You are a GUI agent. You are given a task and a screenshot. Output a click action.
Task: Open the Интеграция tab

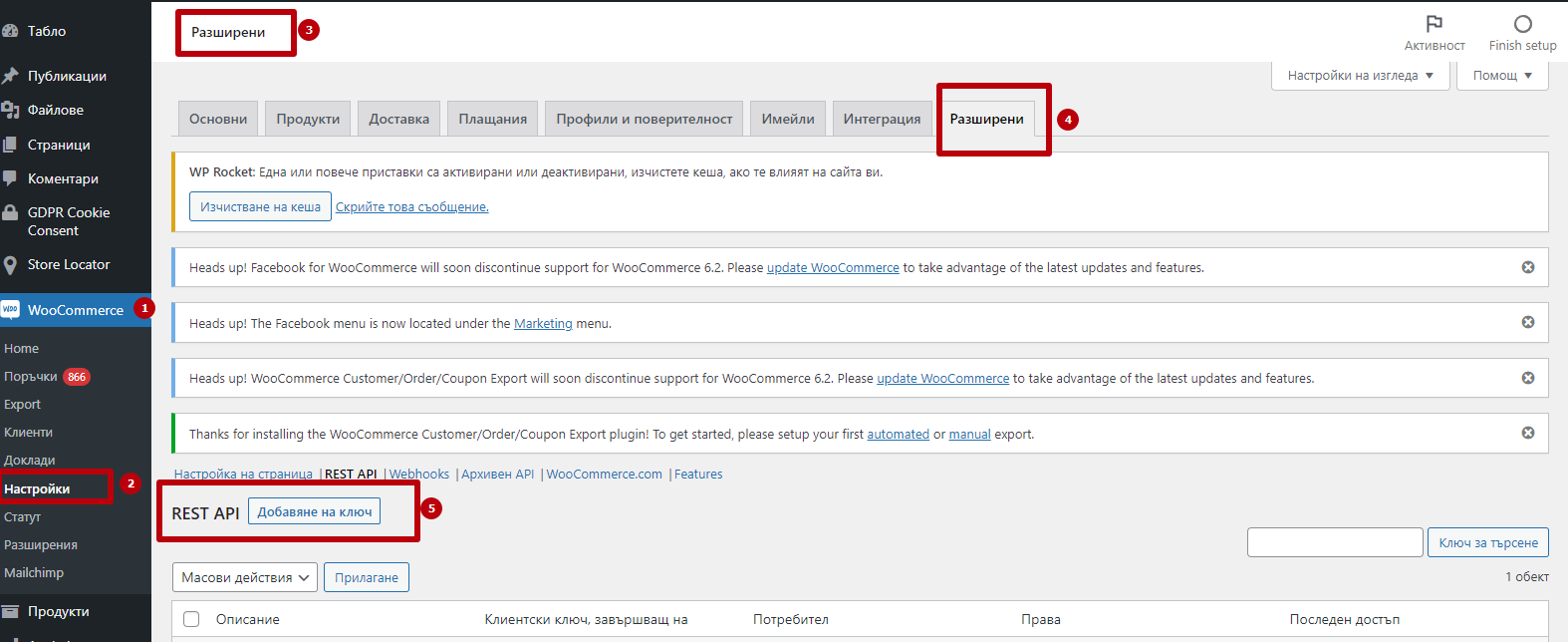pos(882,119)
